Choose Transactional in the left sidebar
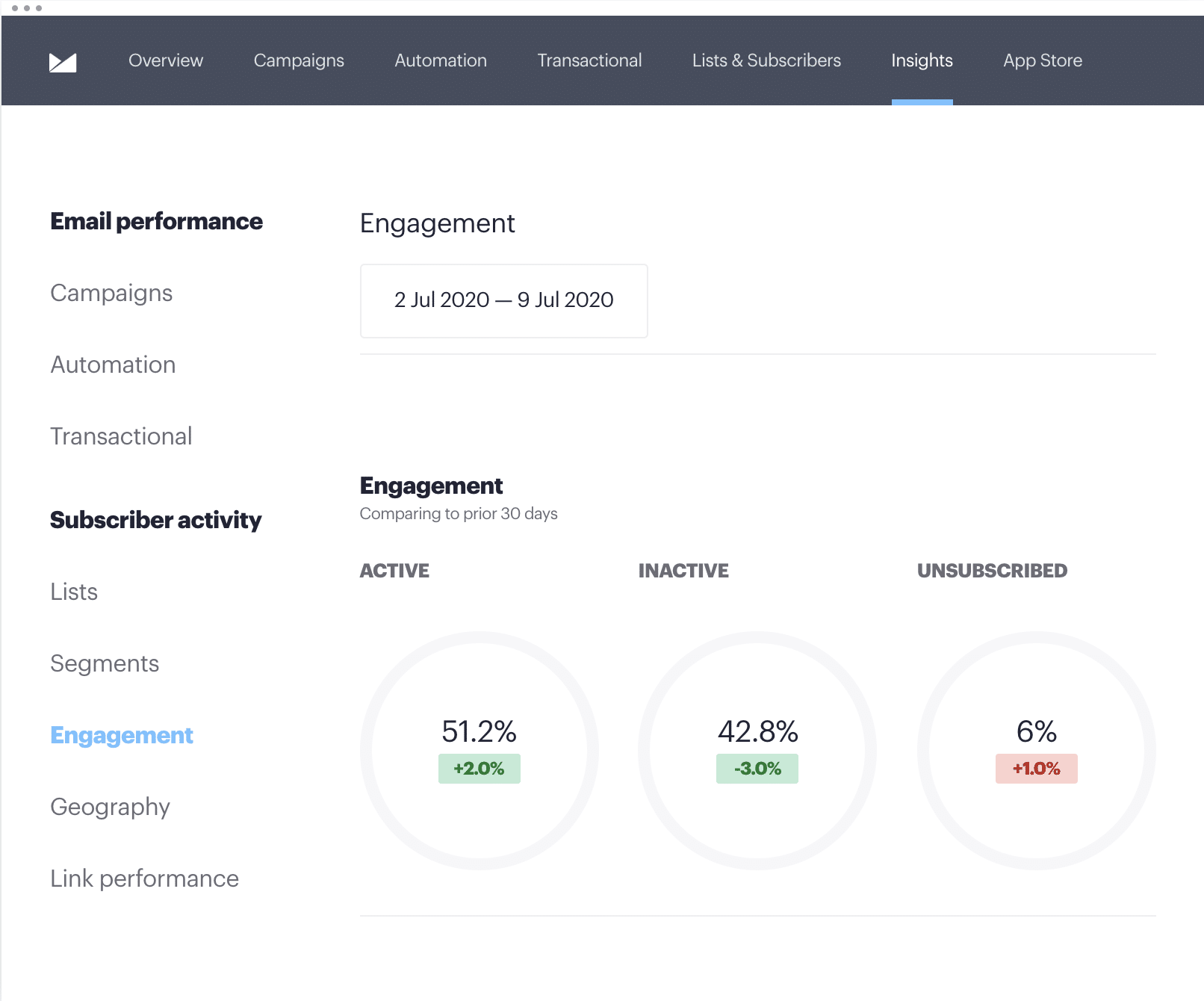Viewport: 1204px width, 1001px height. 121,436
